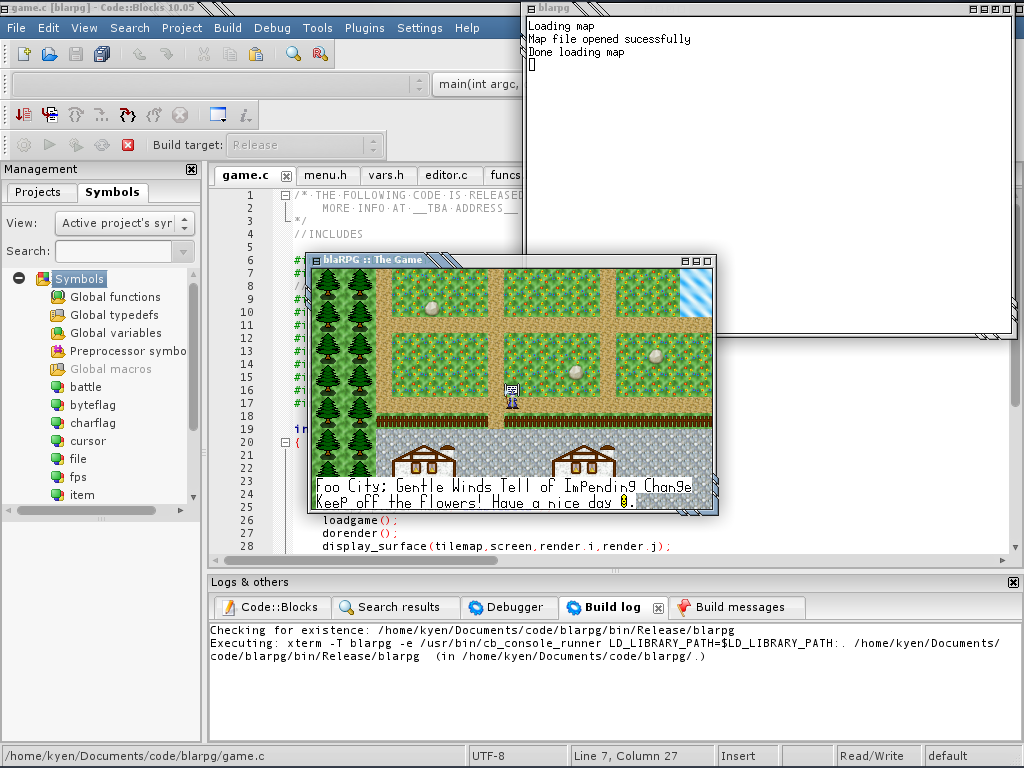The image size is (1024, 768).
Task: Click the Find magnifier icon
Action: [x=293, y=54]
